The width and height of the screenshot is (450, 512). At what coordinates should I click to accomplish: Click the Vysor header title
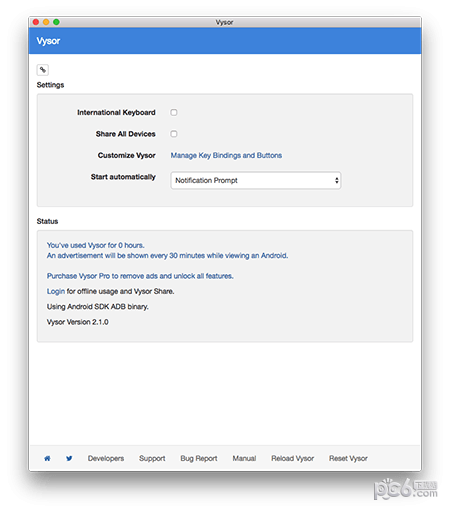coord(48,41)
